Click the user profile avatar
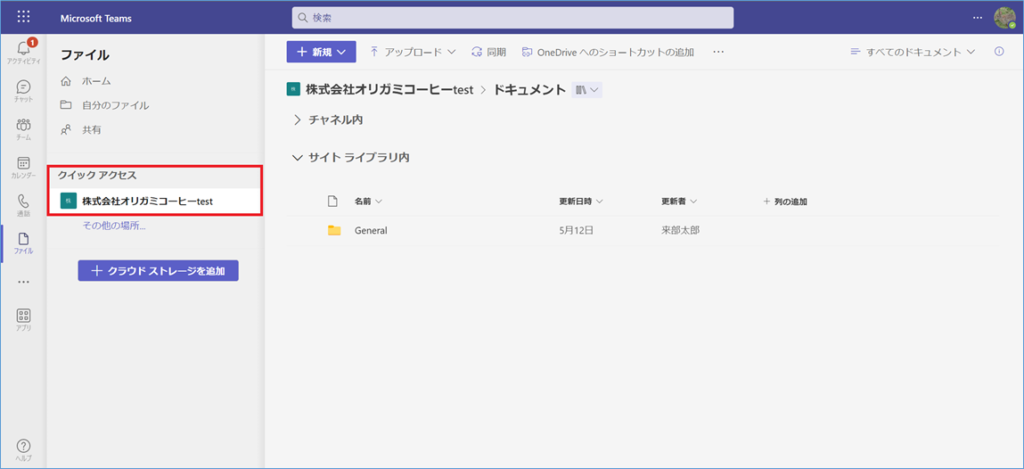The image size is (1024, 469). pos(1004,18)
